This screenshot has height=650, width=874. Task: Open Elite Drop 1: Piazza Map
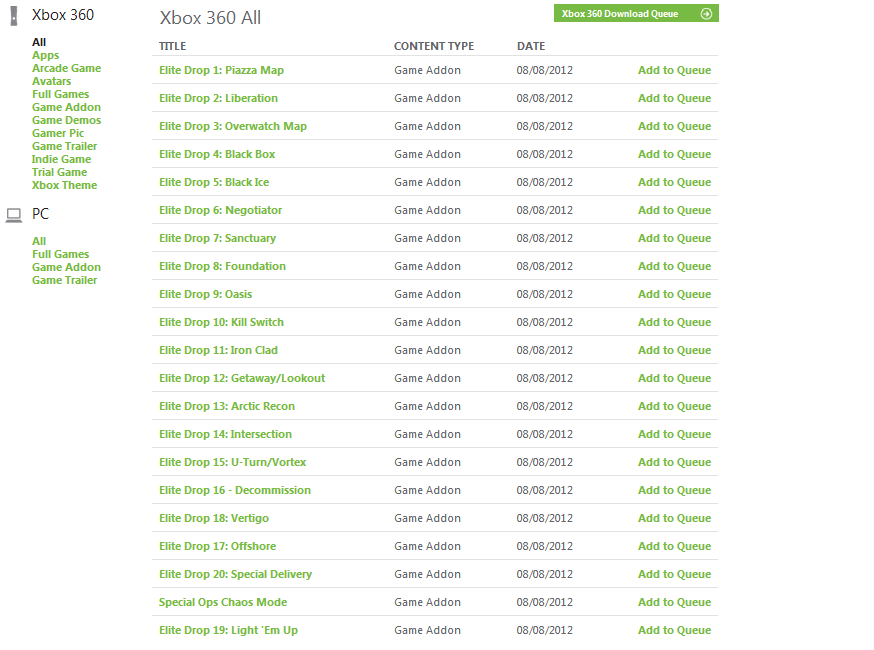[221, 70]
